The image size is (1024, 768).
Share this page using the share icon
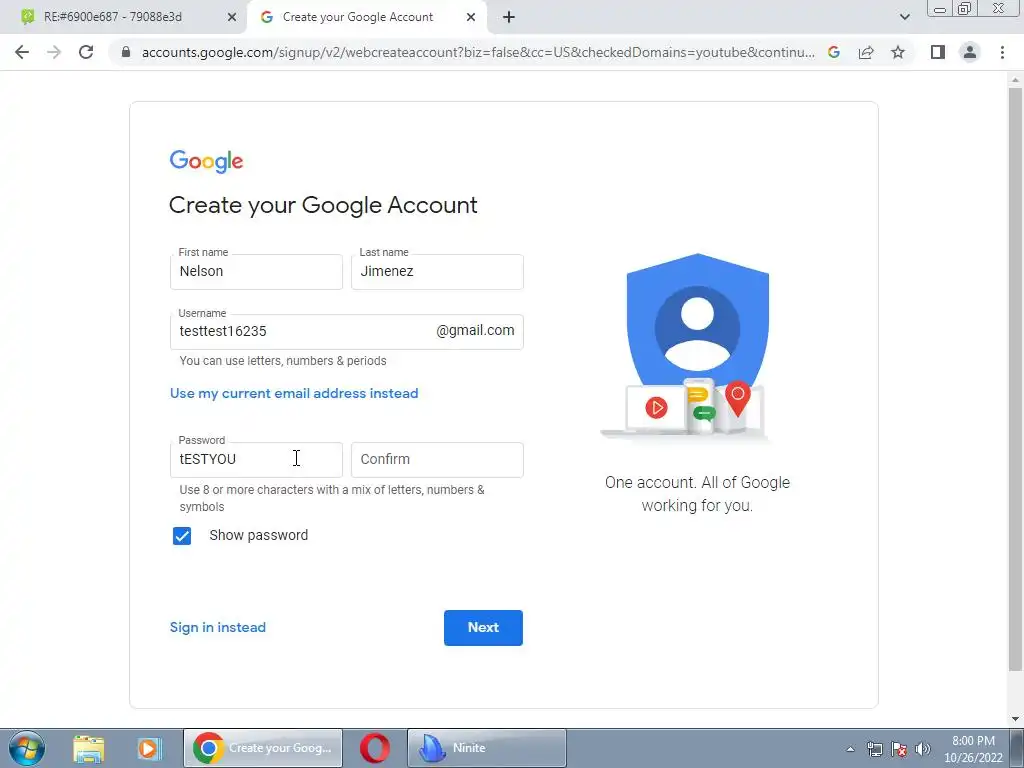click(866, 52)
